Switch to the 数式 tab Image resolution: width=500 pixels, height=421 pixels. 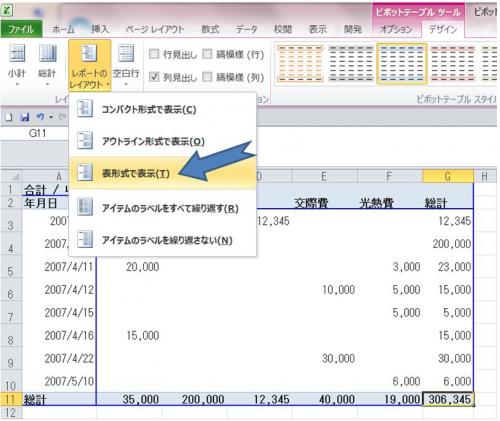click(210, 29)
